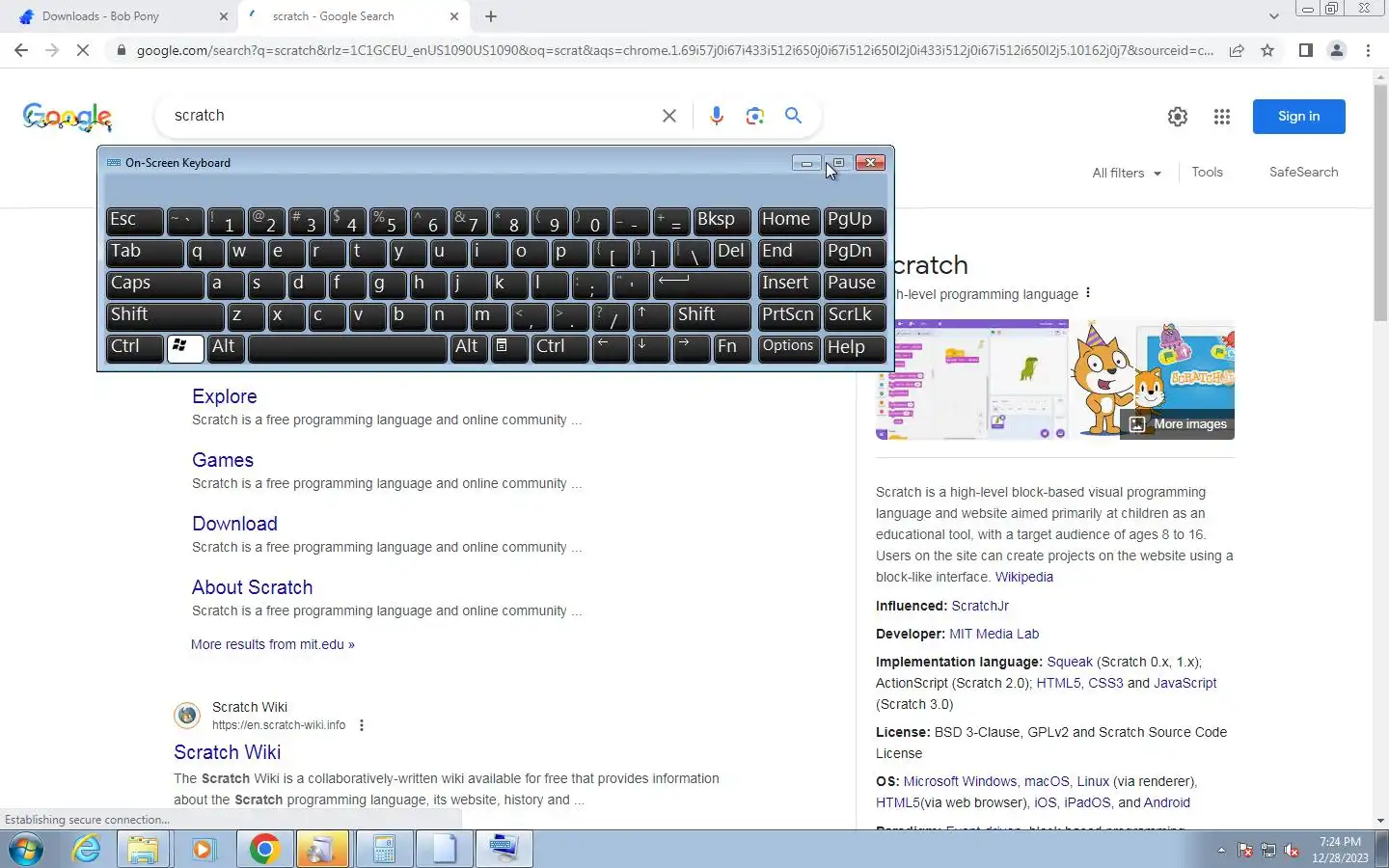Toggle left Shift on the on-screen keyboard
The width and height of the screenshot is (1389, 868).
[165, 315]
